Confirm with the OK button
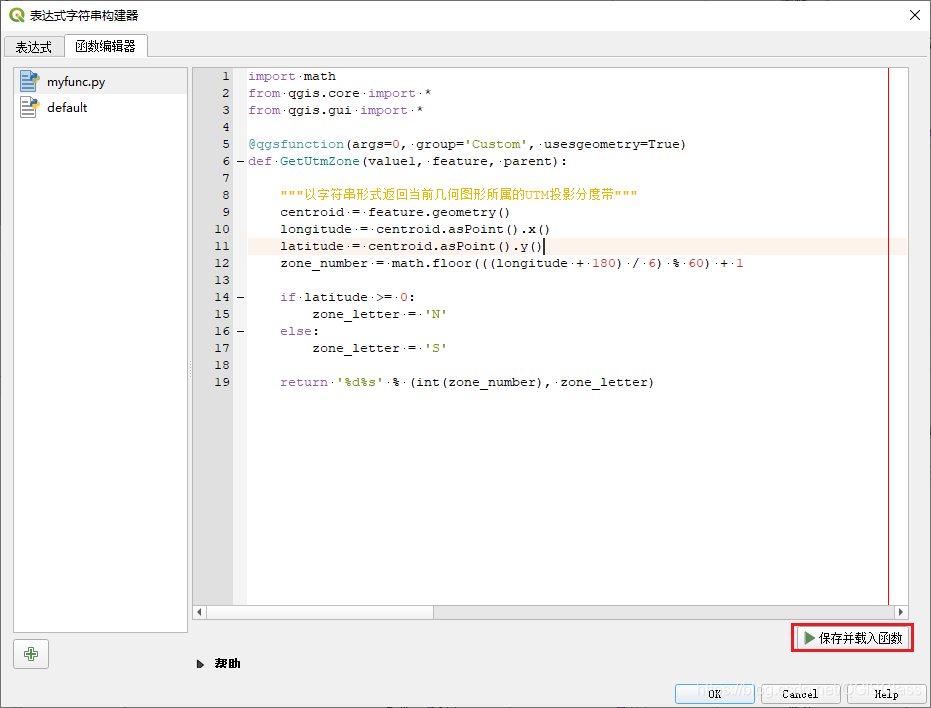Image resolution: width=931 pixels, height=708 pixels. [x=714, y=694]
